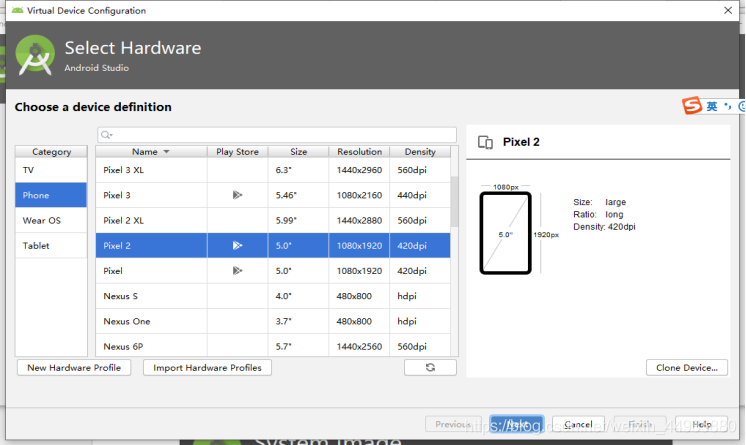746x445 pixels.
Task: Sort by the Resolution column header
Action: [x=359, y=152]
